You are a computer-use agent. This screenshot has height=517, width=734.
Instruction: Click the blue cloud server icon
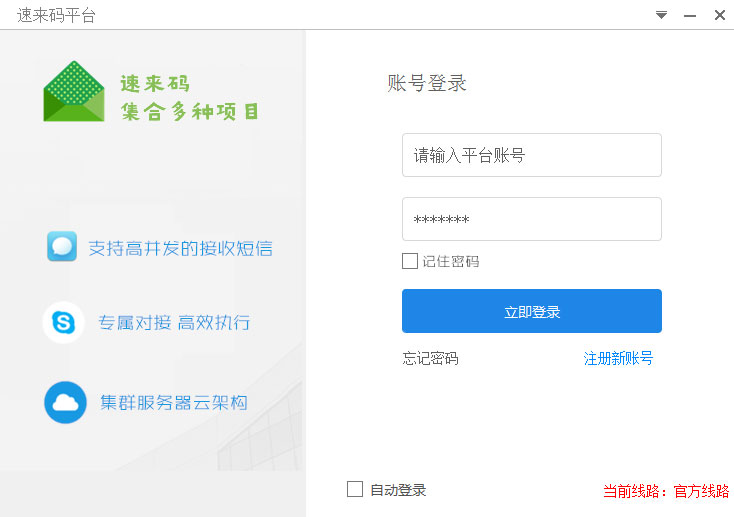coord(65,403)
